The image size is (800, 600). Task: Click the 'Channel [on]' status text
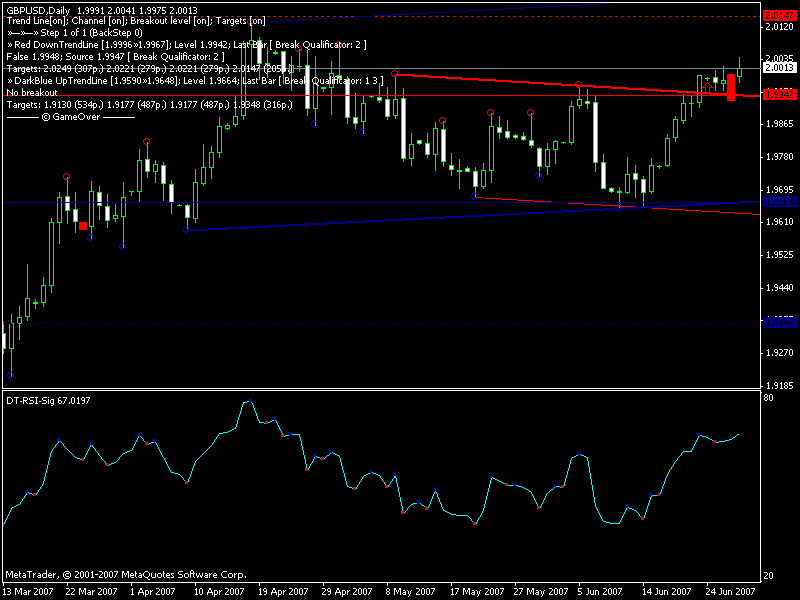pos(101,21)
